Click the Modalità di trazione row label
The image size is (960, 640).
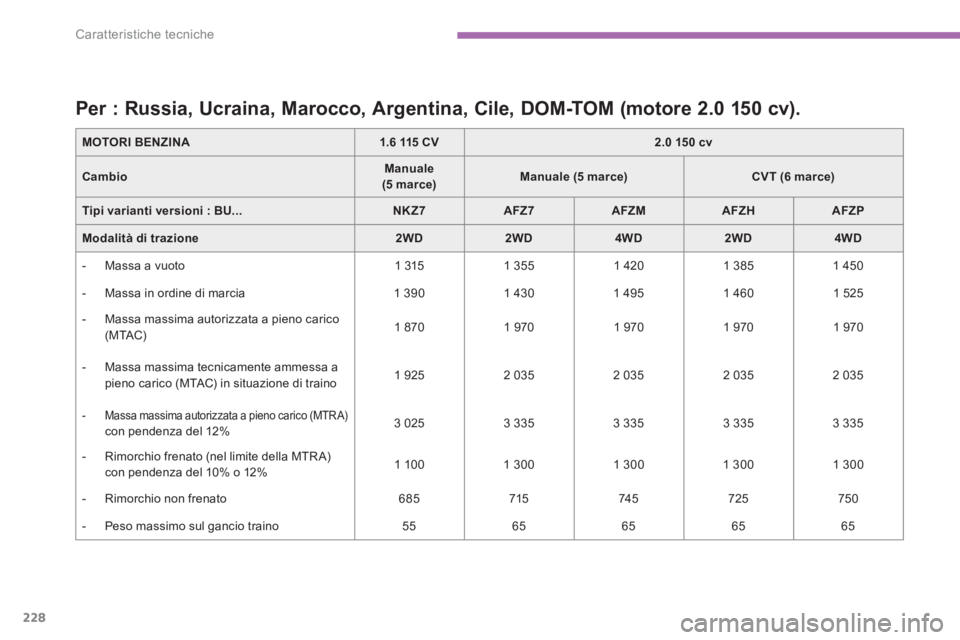click(141, 238)
